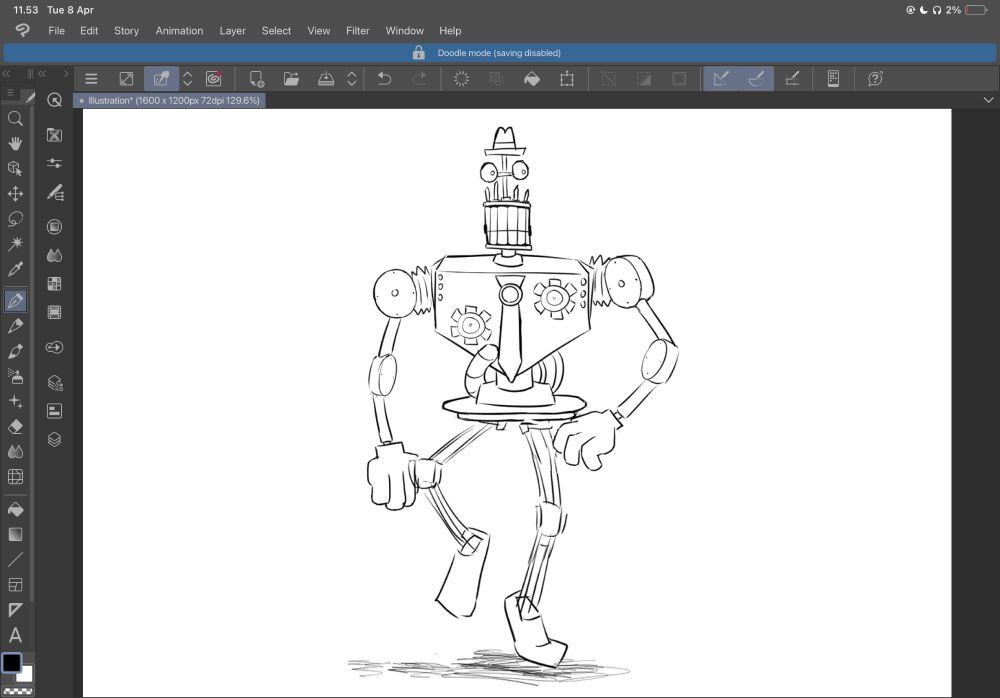
Task: Select the Blend tool
Action: (x=15, y=452)
